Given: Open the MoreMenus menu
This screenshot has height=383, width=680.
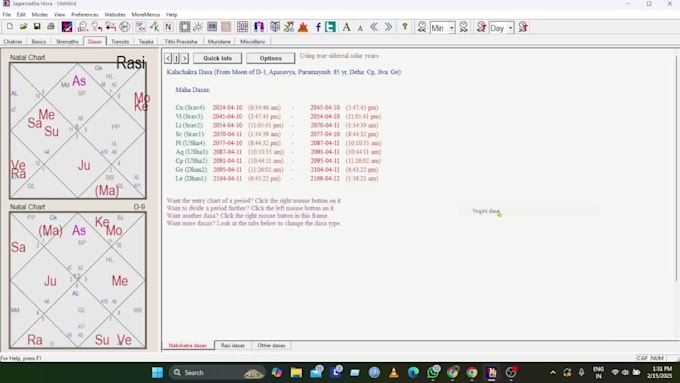Looking at the screenshot, I should pos(146,14).
